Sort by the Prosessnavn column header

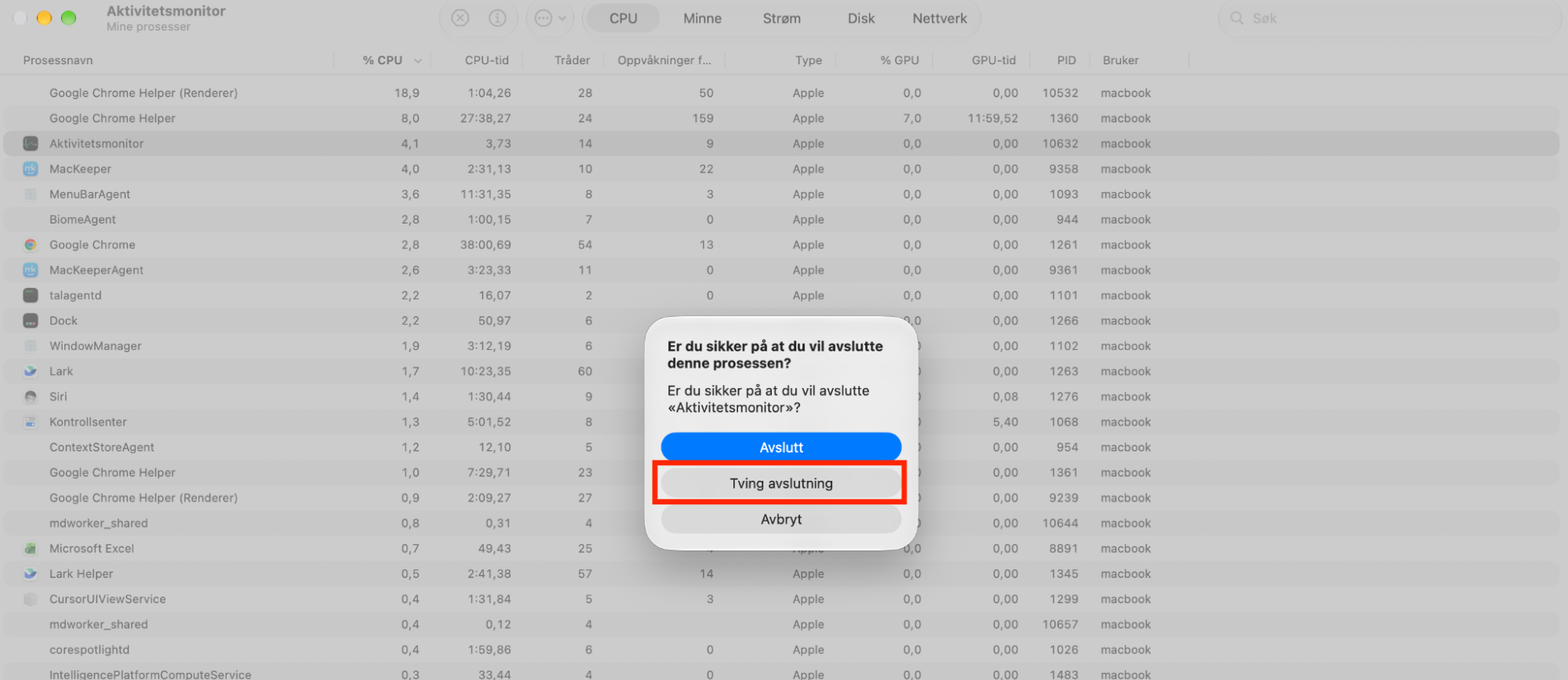(x=58, y=60)
